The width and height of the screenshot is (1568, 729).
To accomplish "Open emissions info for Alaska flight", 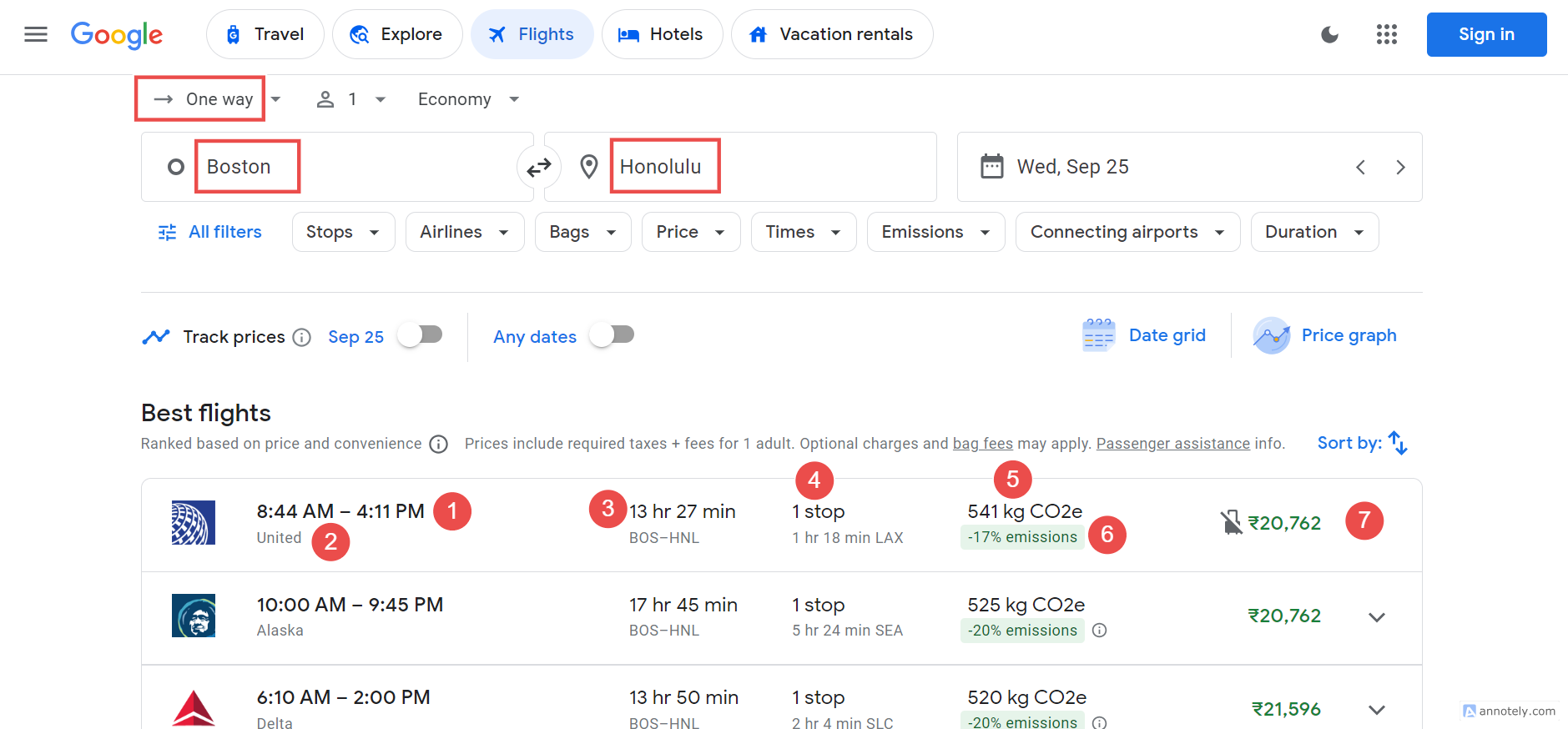I will (1100, 630).
